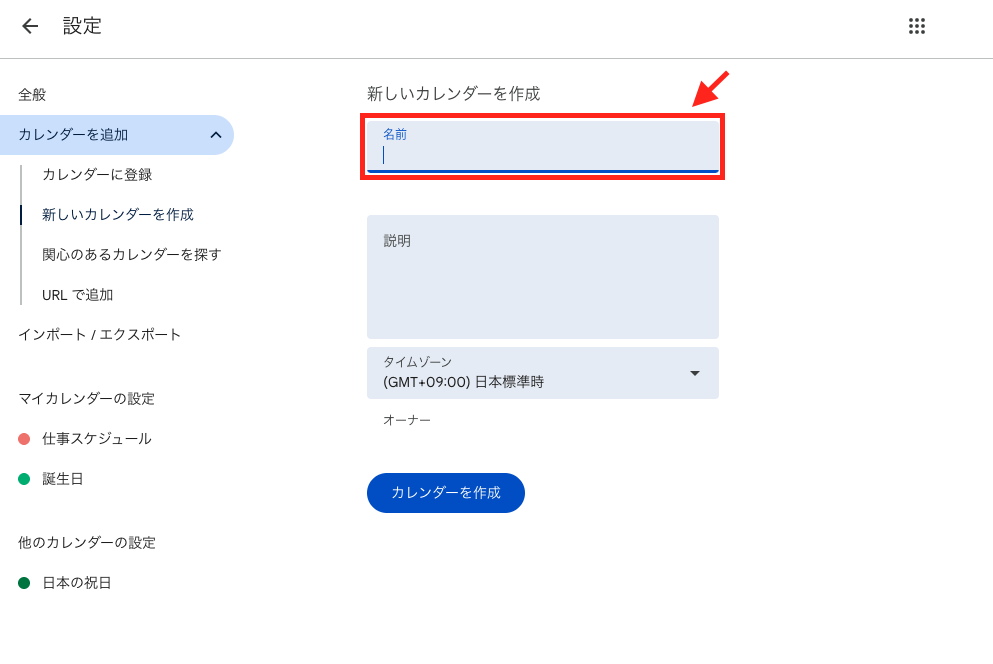Screen dimensions: 993x664
Task: Open 関心のあるカレンダーを探す item
Action: click(132, 255)
